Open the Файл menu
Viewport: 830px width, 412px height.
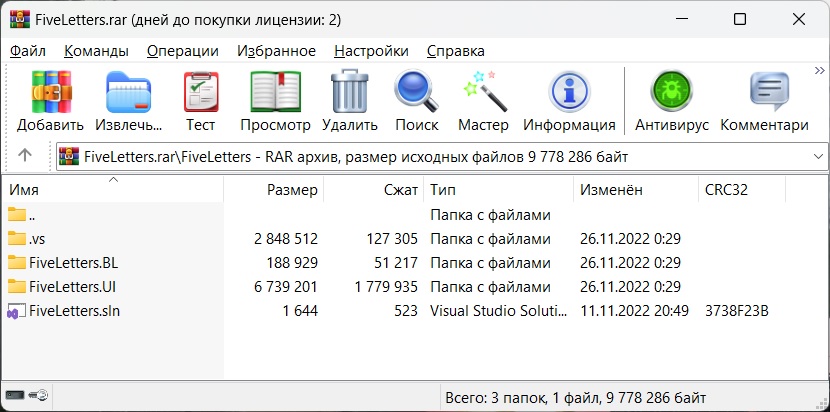point(28,50)
